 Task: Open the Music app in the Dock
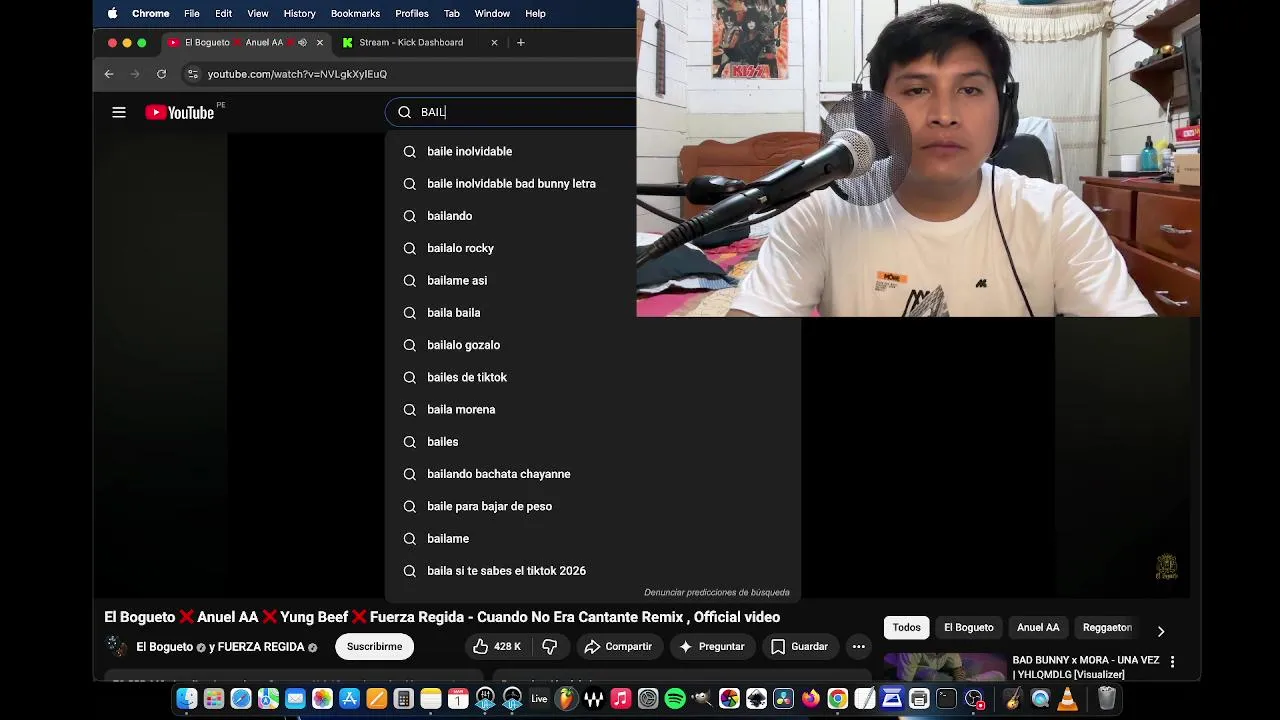point(621,699)
